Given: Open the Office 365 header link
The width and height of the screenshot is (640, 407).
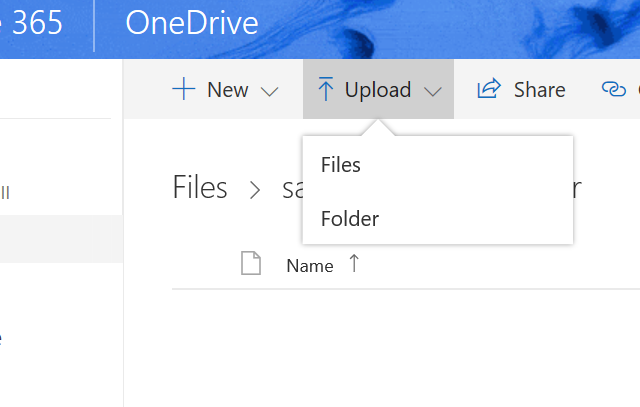Looking at the screenshot, I should click(35, 23).
